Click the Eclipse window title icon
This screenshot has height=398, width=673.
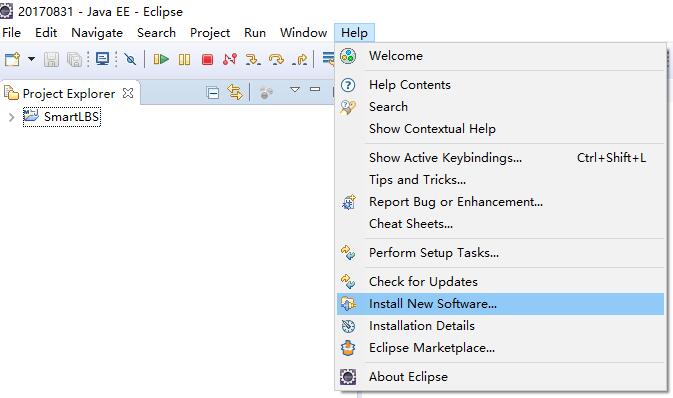coord(6,11)
